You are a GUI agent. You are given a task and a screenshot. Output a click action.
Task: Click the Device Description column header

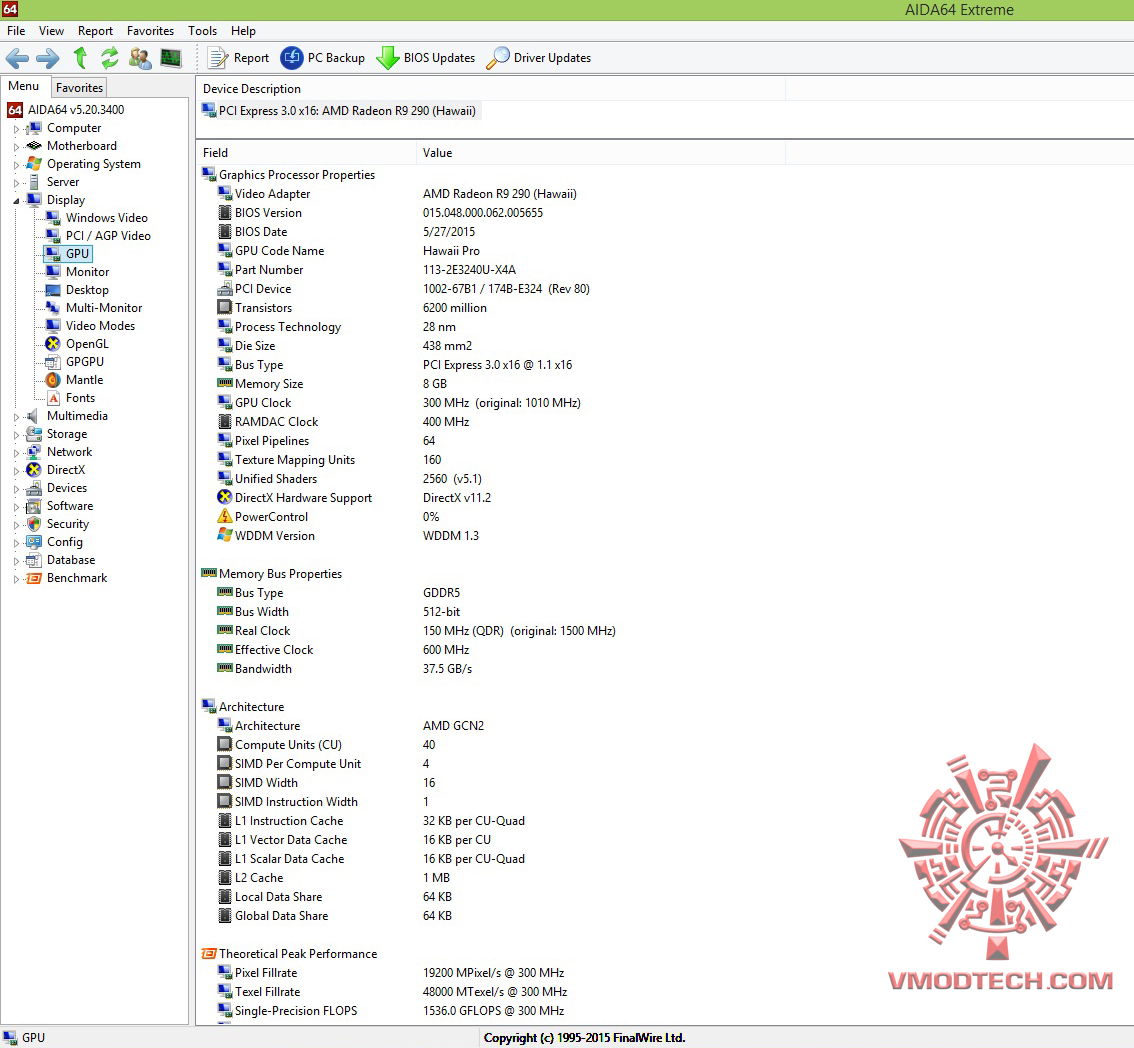(490, 89)
